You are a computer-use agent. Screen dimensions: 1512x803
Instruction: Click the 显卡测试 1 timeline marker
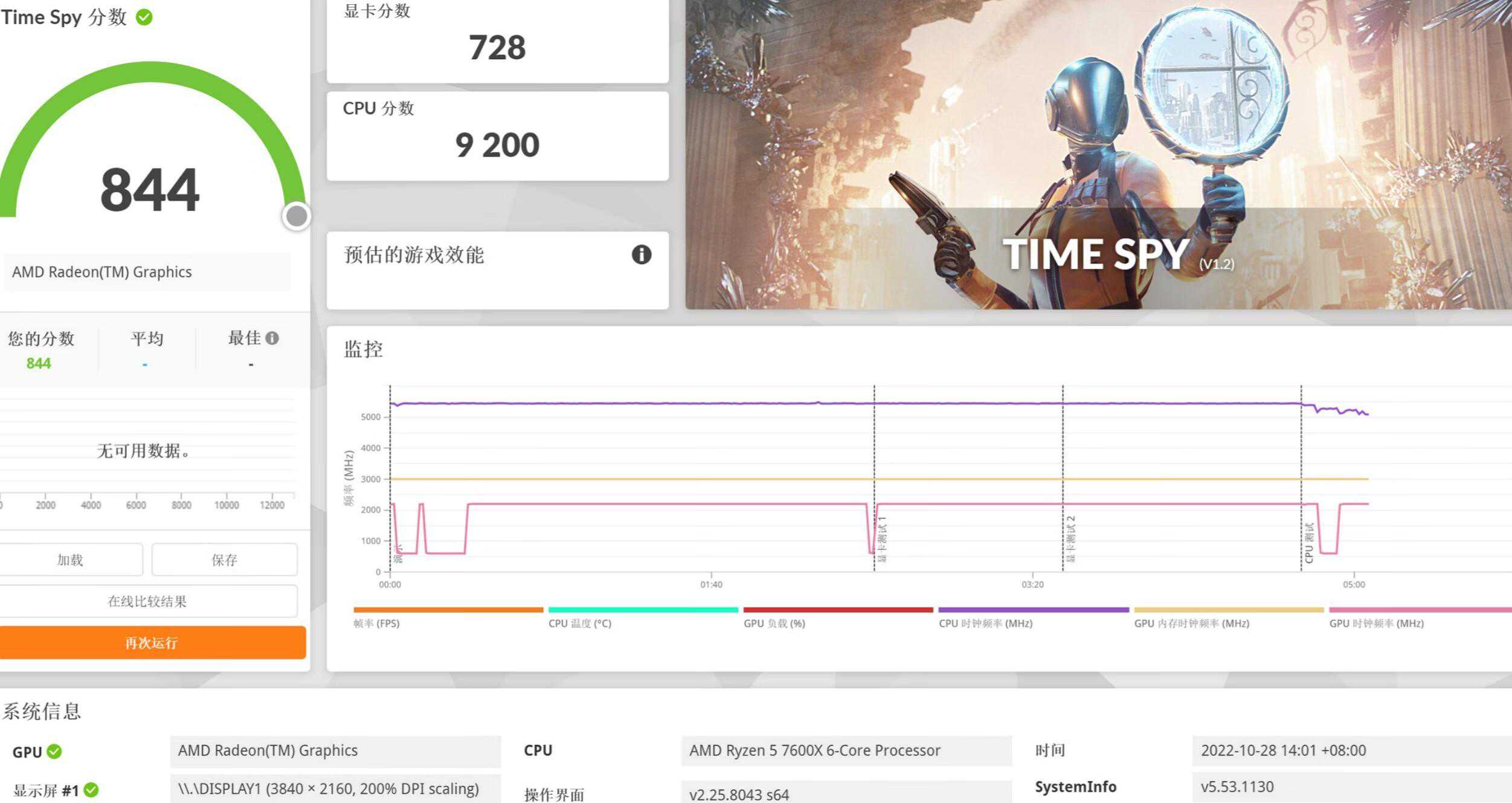click(883, 539)
